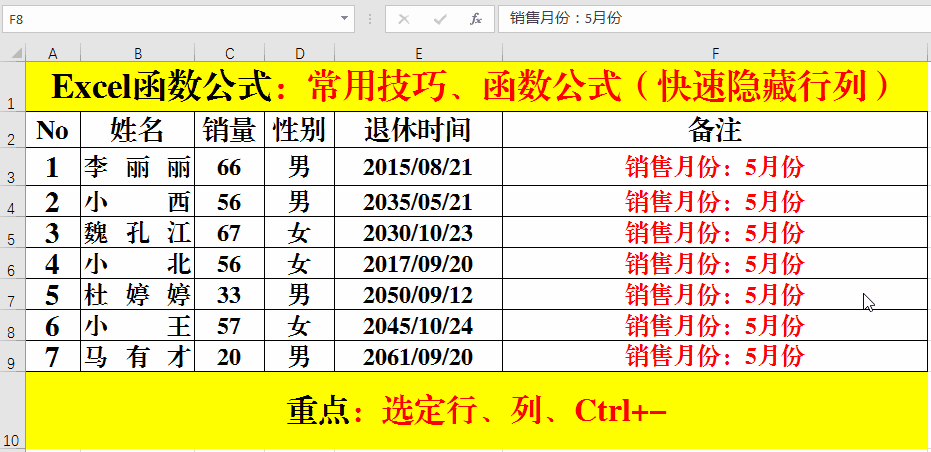Click the 退休时间 header cell
Viewport: 931px width, 452px height.
(x=419, y=129)
